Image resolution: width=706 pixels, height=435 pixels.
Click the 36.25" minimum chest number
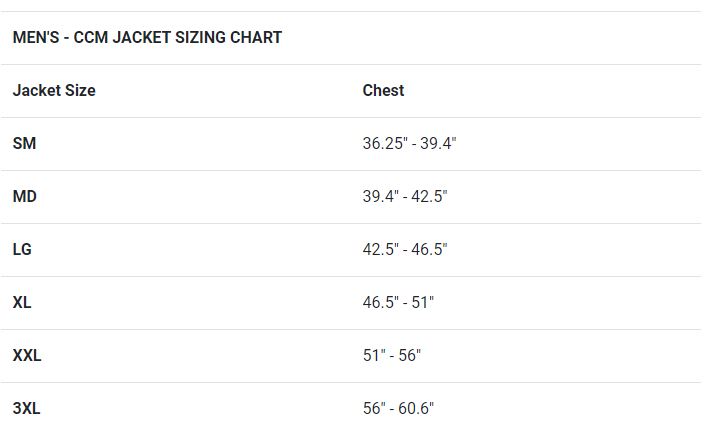(385, 144)
